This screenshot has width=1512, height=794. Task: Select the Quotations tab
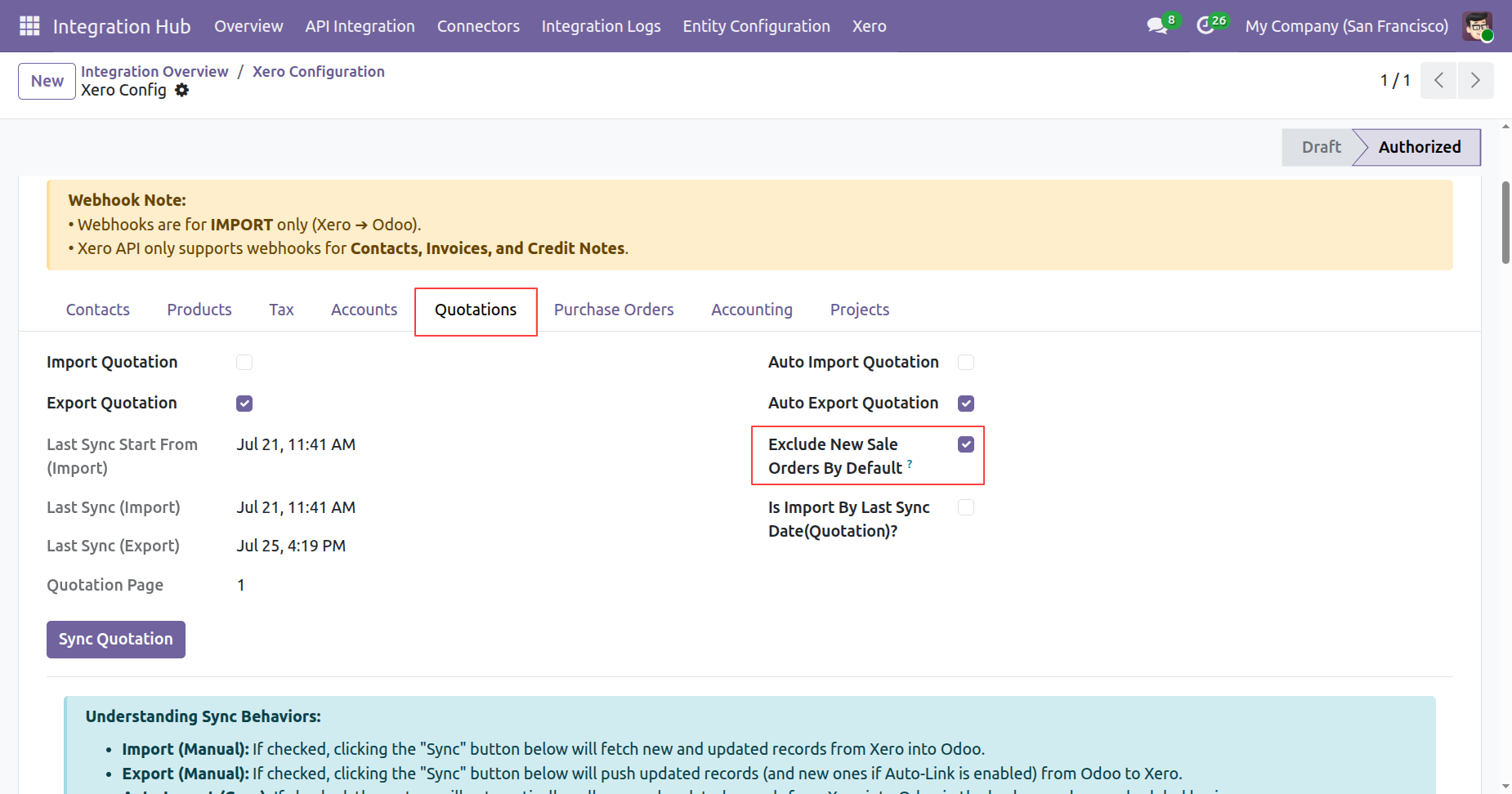tap(476, 310)
